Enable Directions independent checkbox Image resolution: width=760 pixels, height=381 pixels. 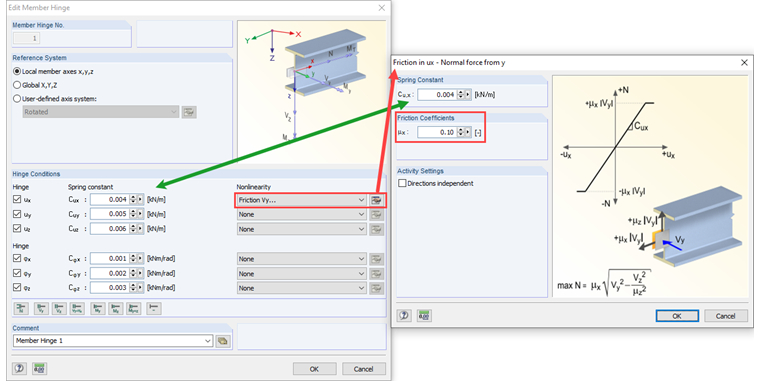click(x=402, y=183)
